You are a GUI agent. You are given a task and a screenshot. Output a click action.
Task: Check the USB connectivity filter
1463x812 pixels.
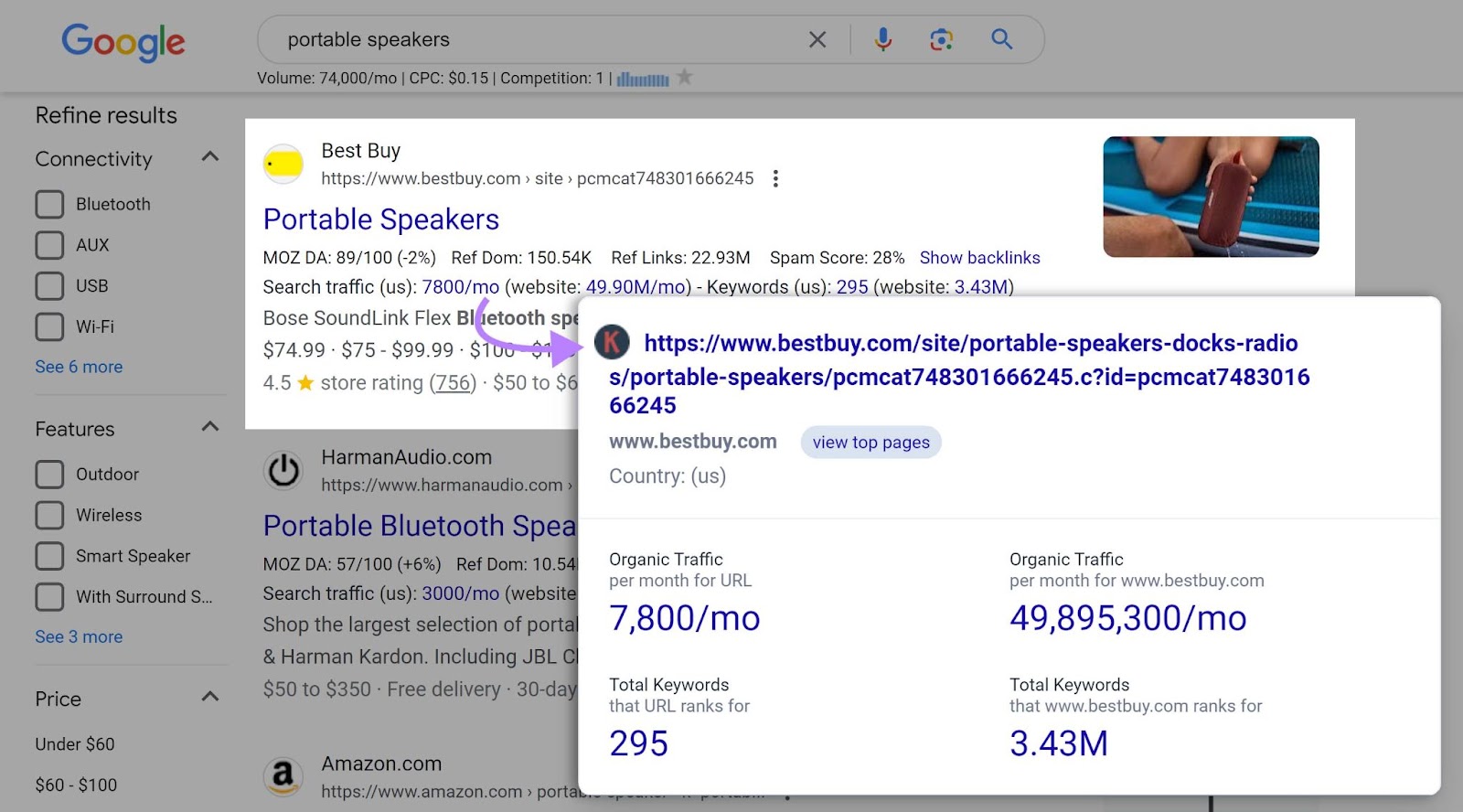[49, 285]
